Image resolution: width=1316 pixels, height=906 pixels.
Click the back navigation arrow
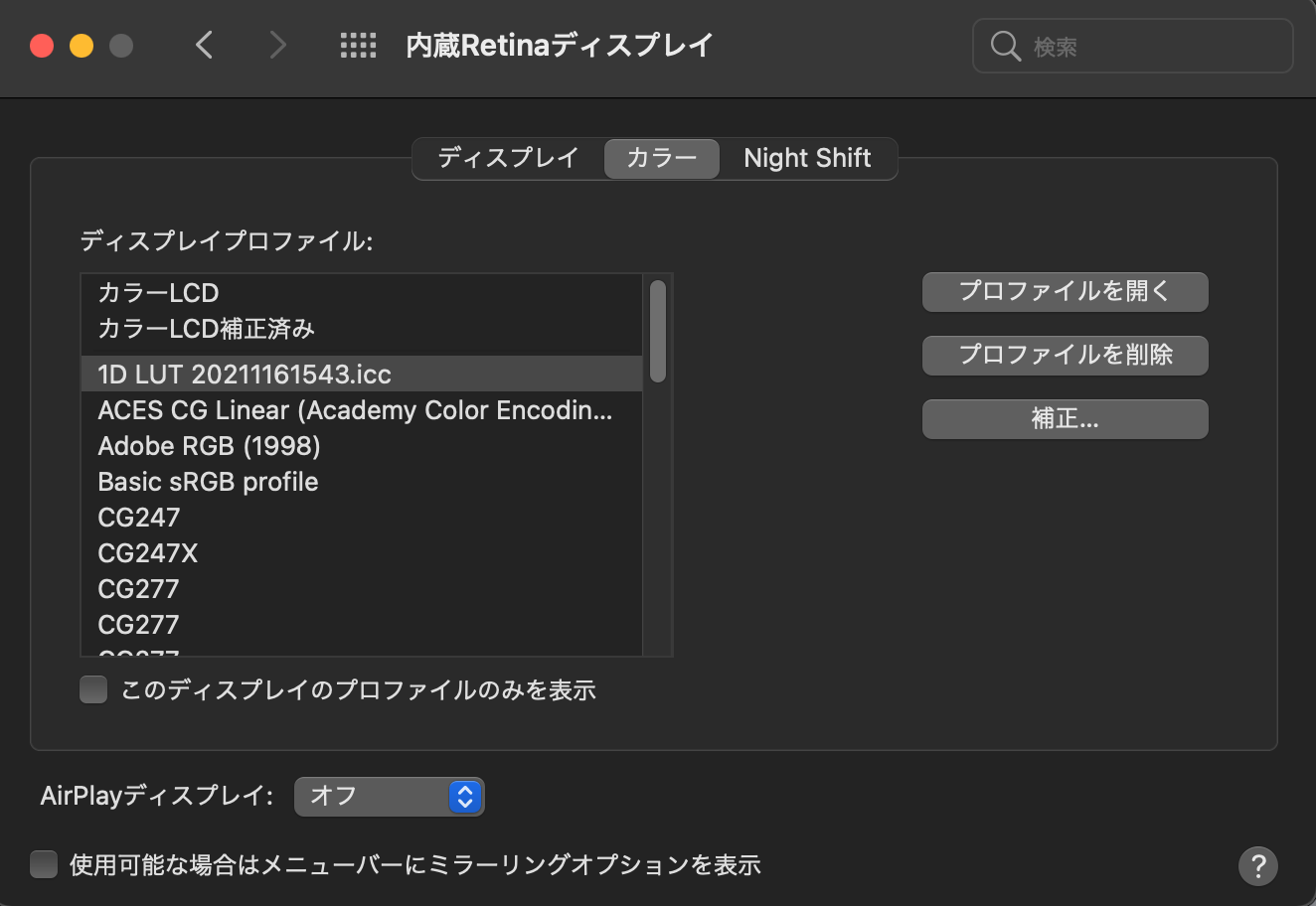coord(205,46)
